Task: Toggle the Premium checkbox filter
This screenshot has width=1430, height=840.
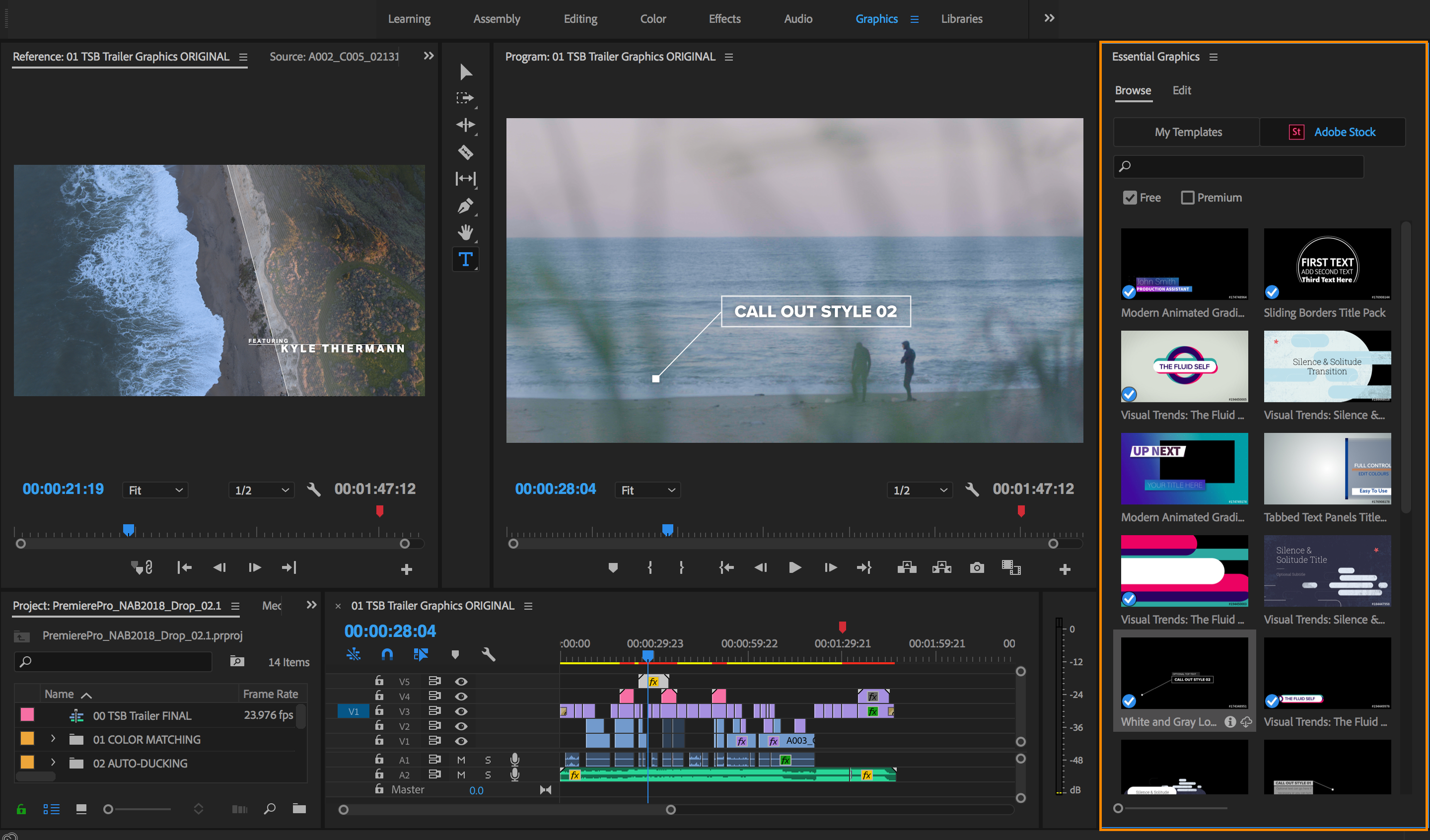Action: 1186,196
